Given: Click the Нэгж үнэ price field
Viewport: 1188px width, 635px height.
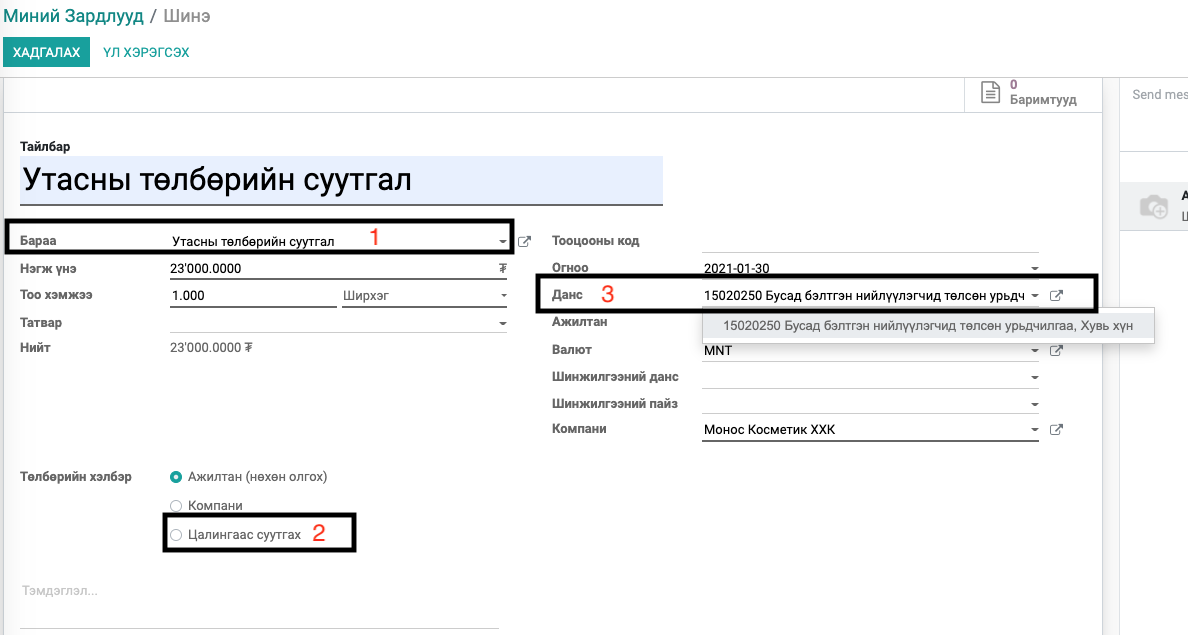Looking at the screenshot, I should coord(338,268).
